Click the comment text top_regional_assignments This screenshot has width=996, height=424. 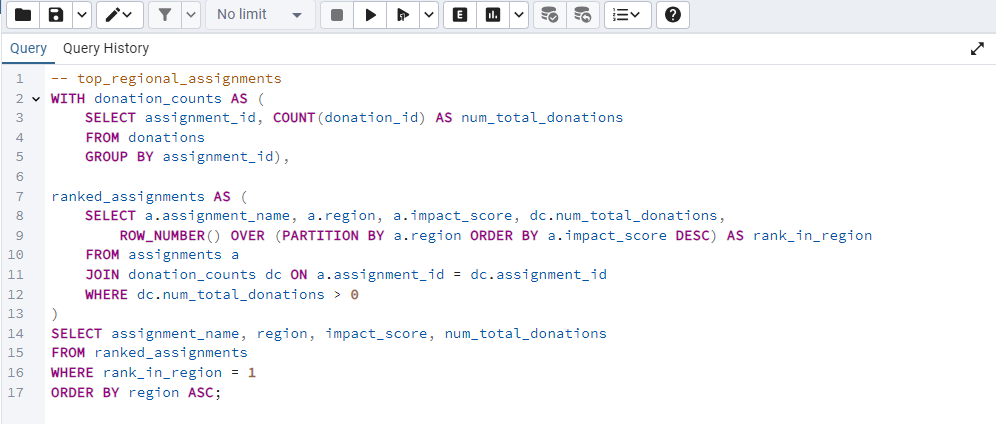click(179, 79)
